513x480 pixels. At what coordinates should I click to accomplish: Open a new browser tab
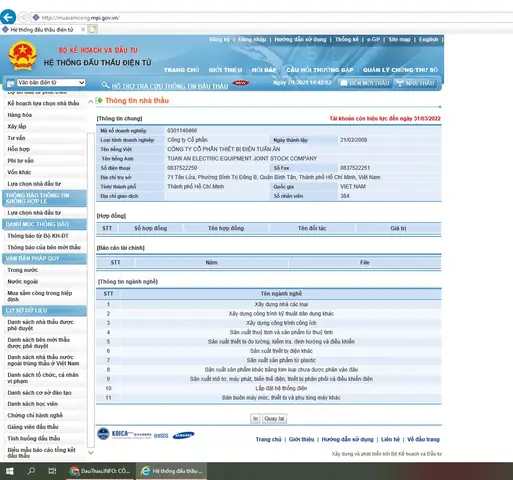click(x=93, y=30)
